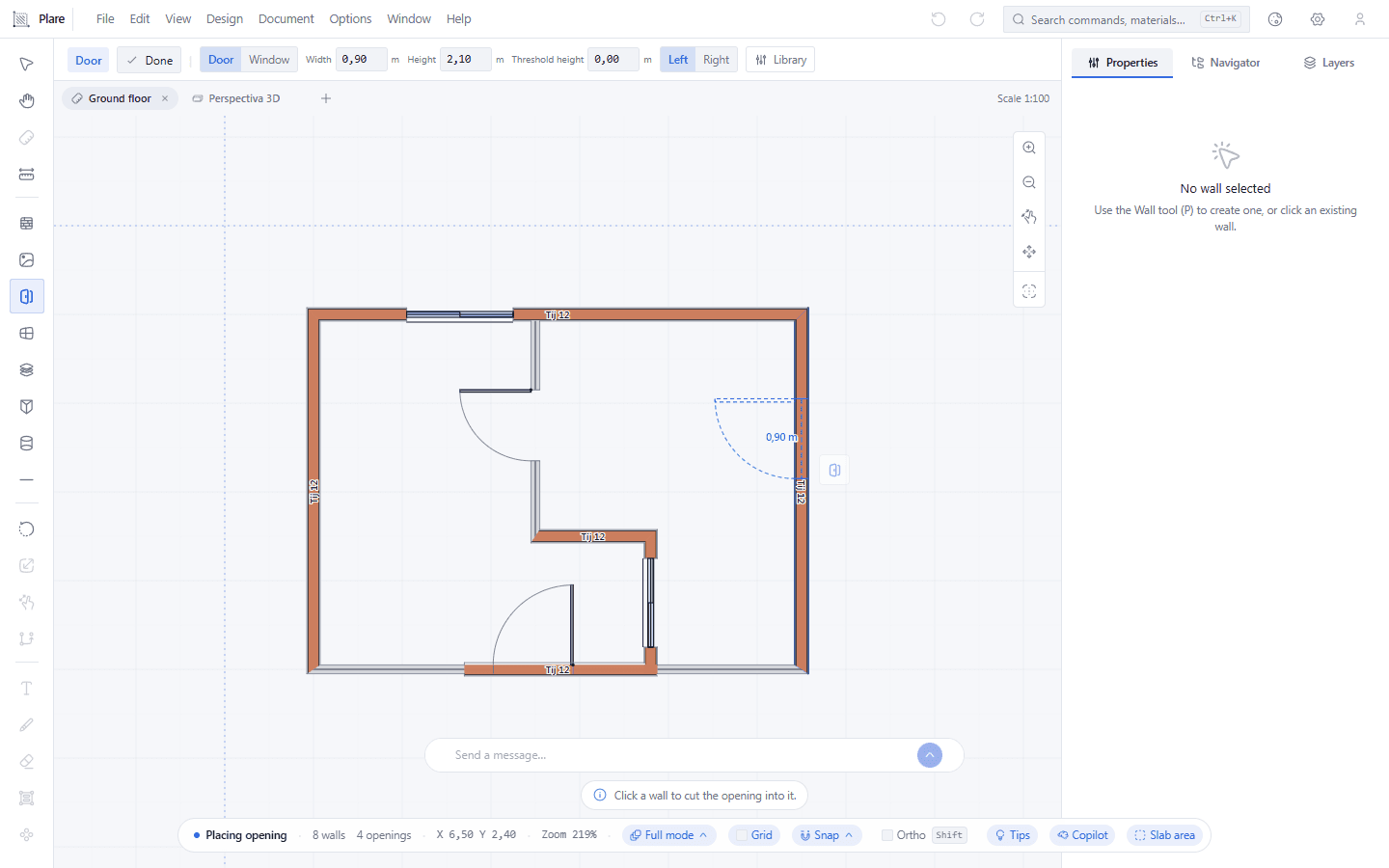Open the Window menu
1389x868 pixels.
click(409, 19)
